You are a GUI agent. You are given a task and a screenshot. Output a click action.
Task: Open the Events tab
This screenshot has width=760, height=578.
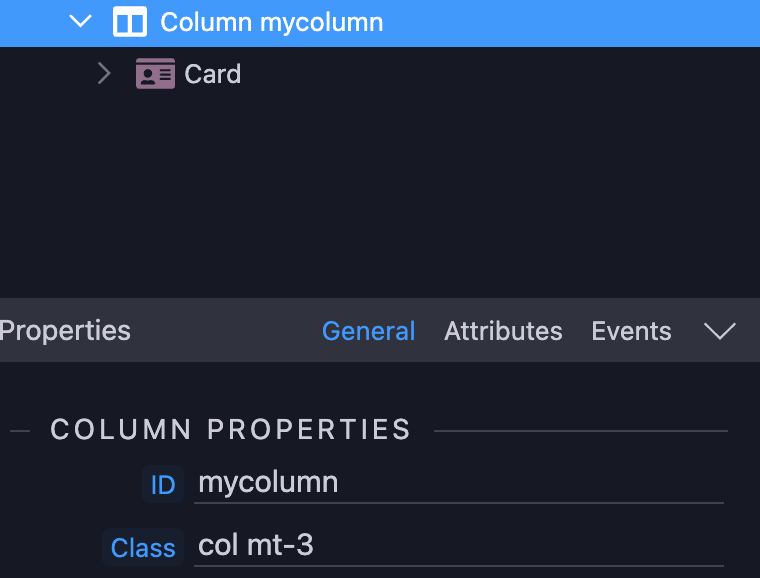(x=631, y=331)
